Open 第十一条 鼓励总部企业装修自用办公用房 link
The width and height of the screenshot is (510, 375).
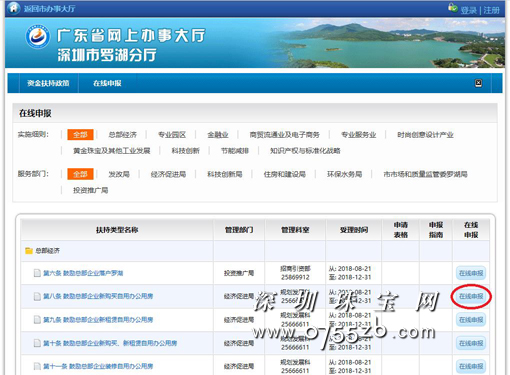click(98, 366)
